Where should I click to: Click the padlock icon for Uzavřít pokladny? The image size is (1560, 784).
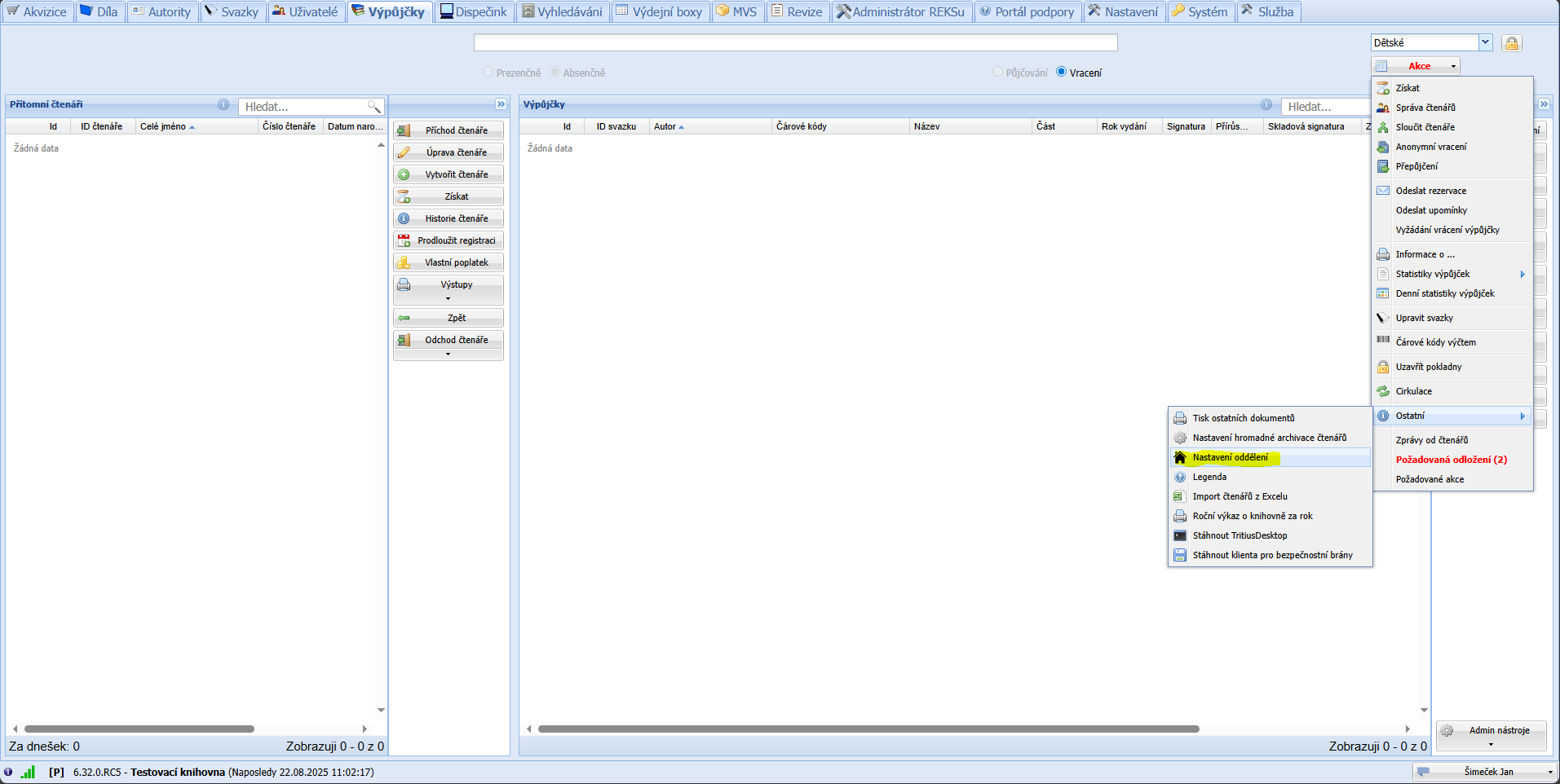coord(1383,367)
